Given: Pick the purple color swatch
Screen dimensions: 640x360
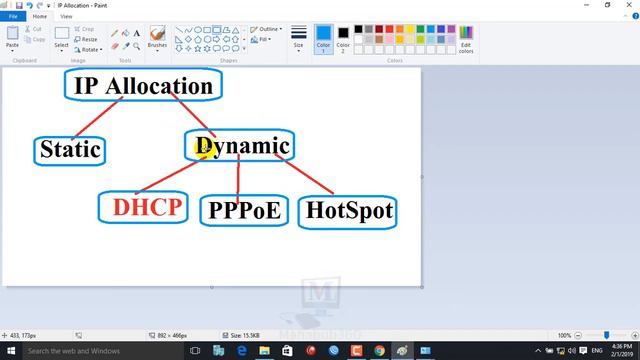Looking at the screenshot, I should click(451, 29).
